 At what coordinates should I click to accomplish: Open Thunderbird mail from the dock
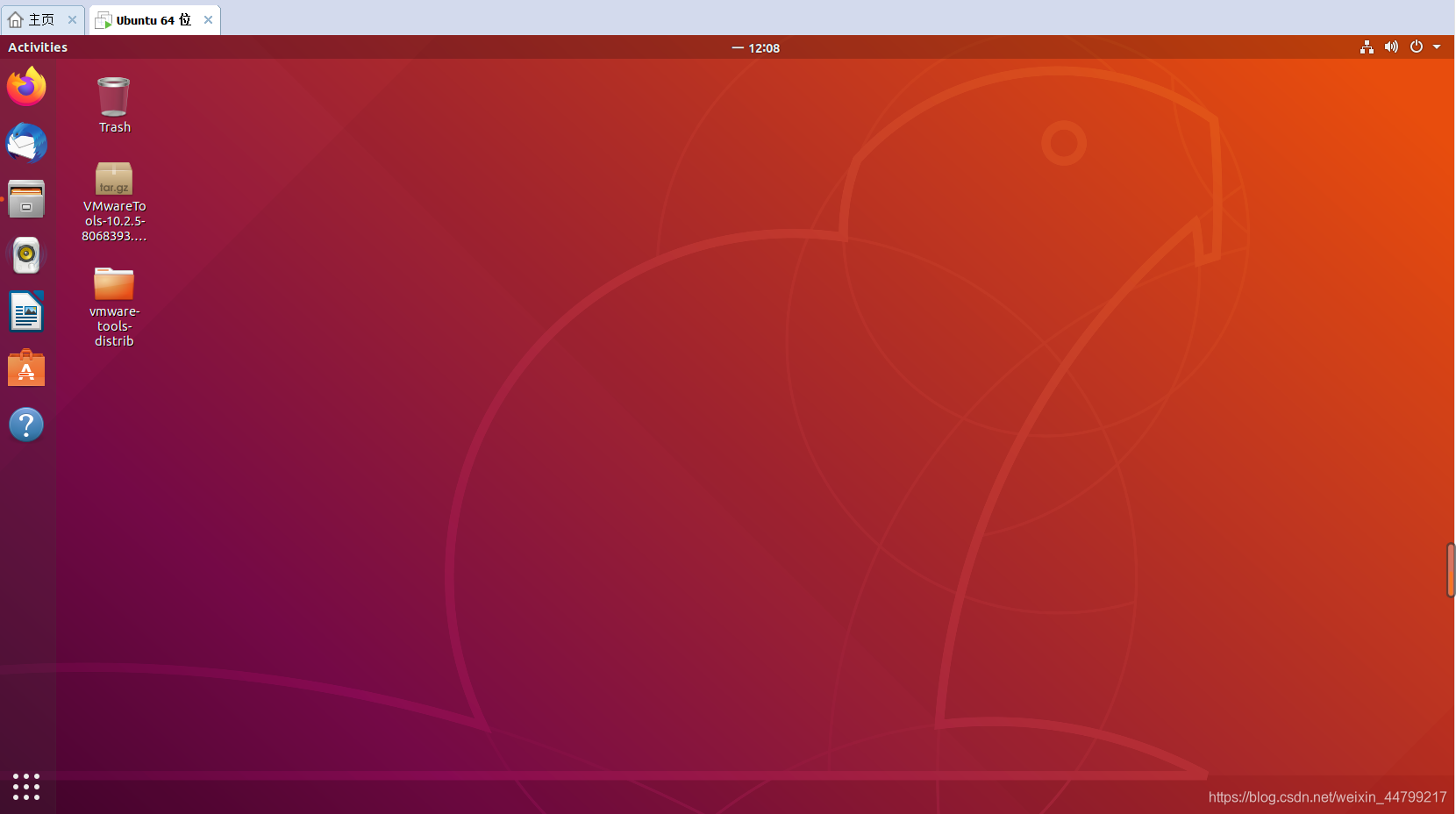[x=26, y=143]
